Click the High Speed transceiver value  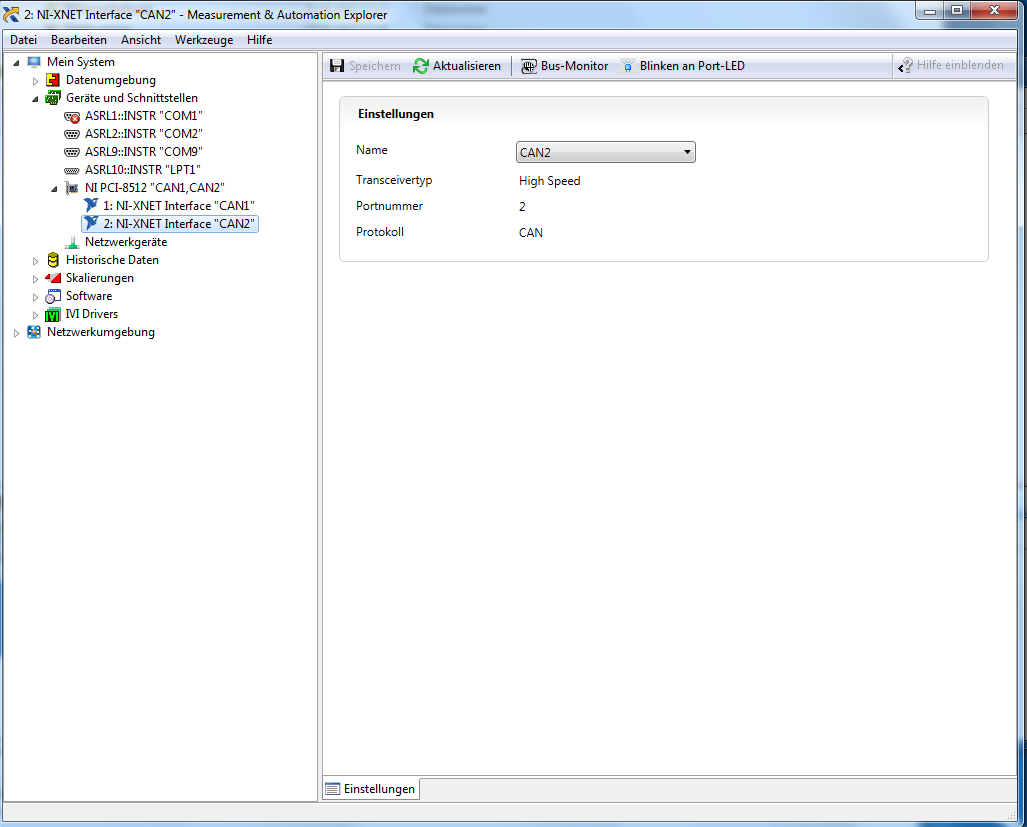click(550, 181)
